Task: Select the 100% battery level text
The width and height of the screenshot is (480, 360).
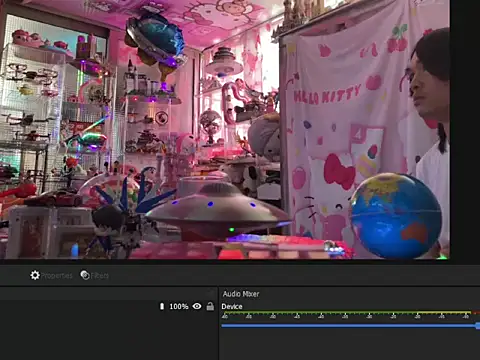Action: click(179, 306)
